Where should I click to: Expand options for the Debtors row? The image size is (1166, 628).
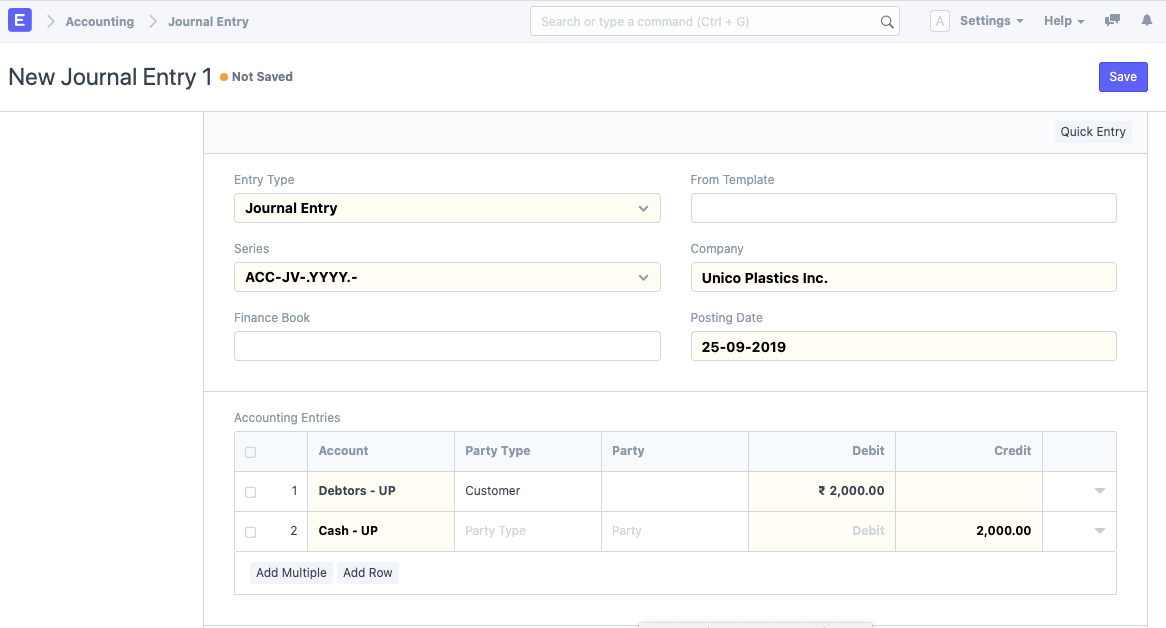1099,491
